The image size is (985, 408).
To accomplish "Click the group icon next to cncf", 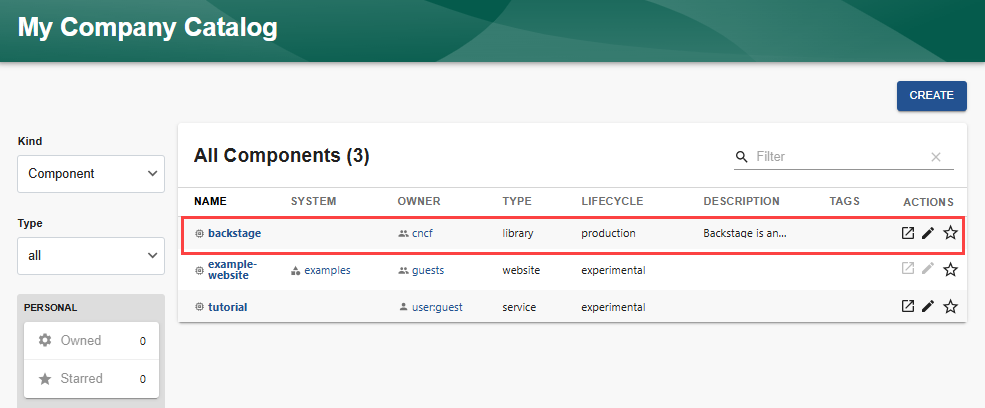I will tap(403, 233).
